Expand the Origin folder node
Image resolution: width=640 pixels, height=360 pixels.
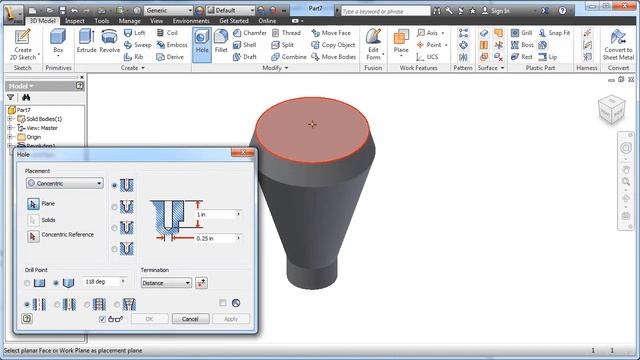pos(11,137)
